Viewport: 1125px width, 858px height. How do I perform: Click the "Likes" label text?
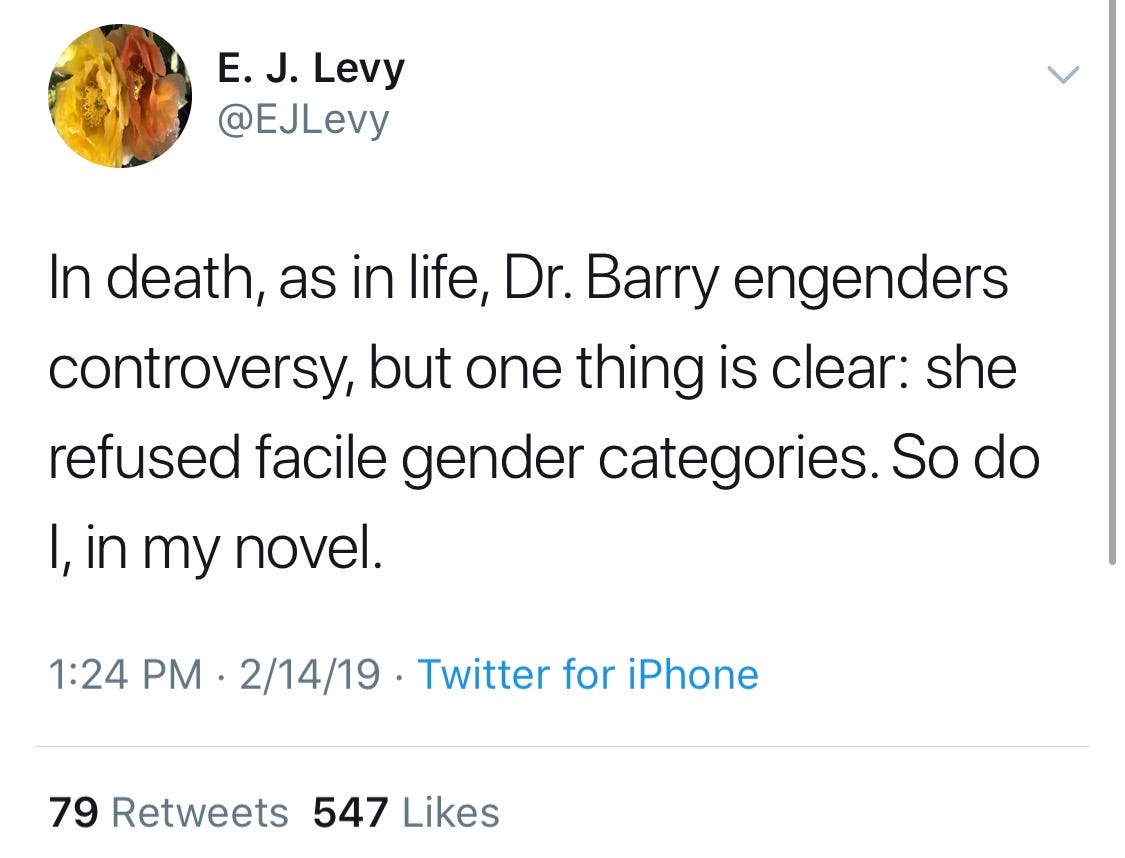click(x=450, y=812)
